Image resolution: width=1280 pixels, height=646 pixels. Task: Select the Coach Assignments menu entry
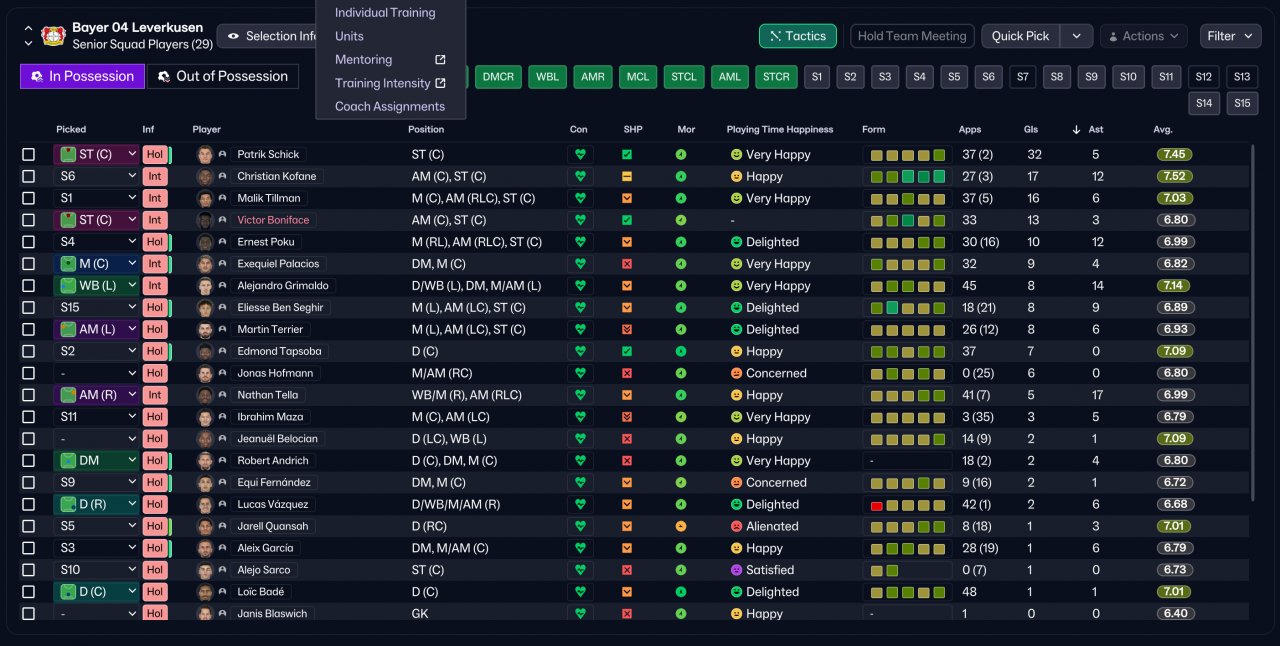coord(390,107)
